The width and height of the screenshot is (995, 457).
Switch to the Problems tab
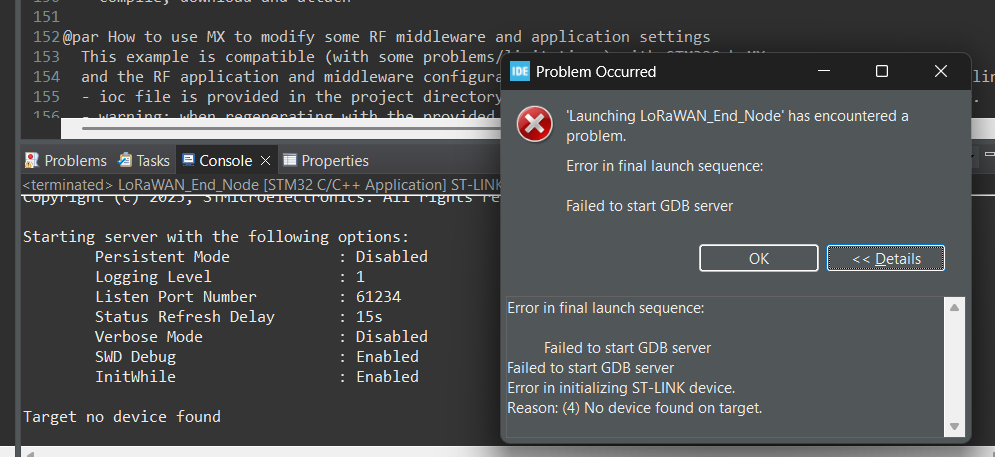pyautogui.click(x=66, y=160)
